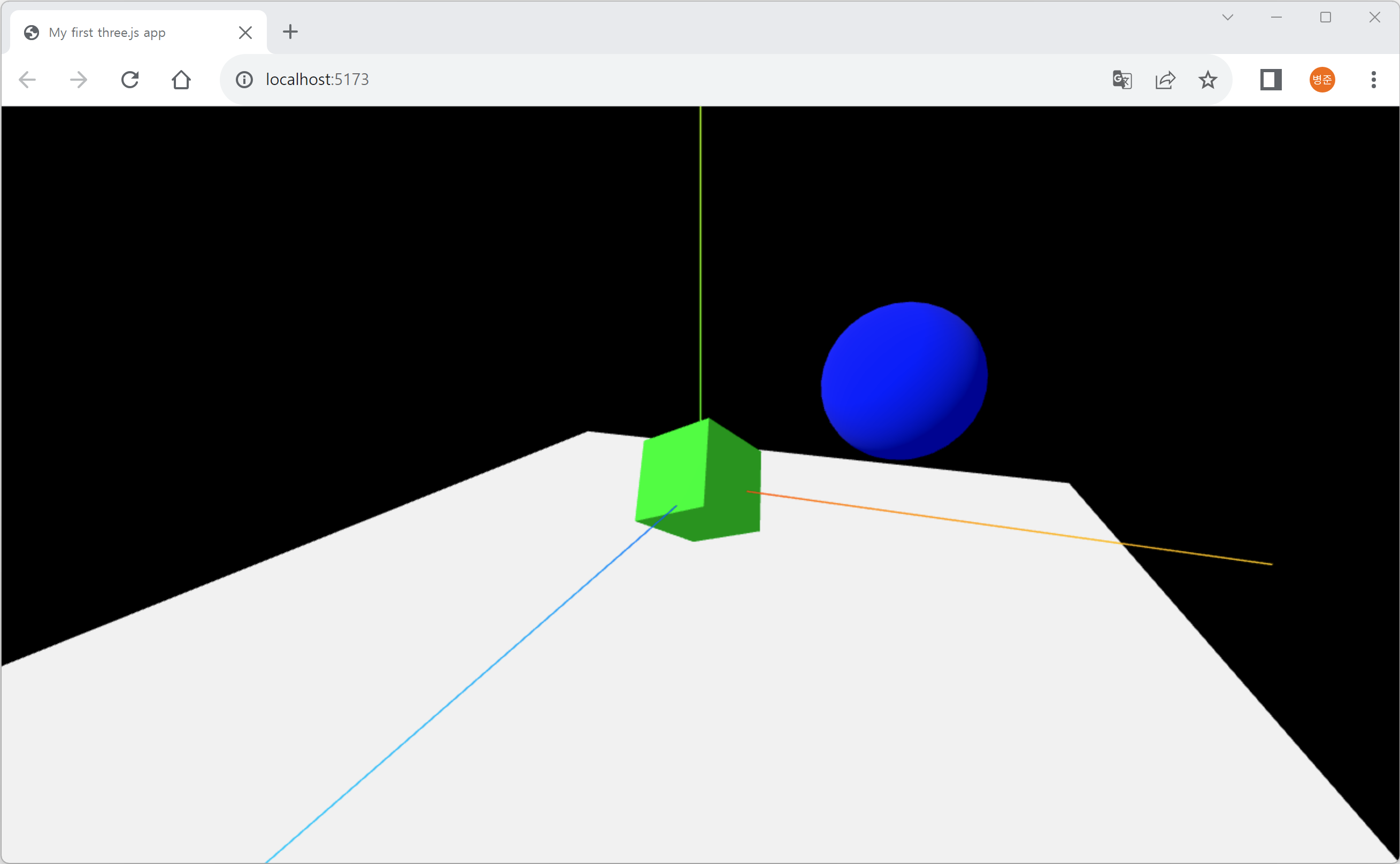
Task: Click the green cube
Action: pyautogui.click(x=698, y=480)
